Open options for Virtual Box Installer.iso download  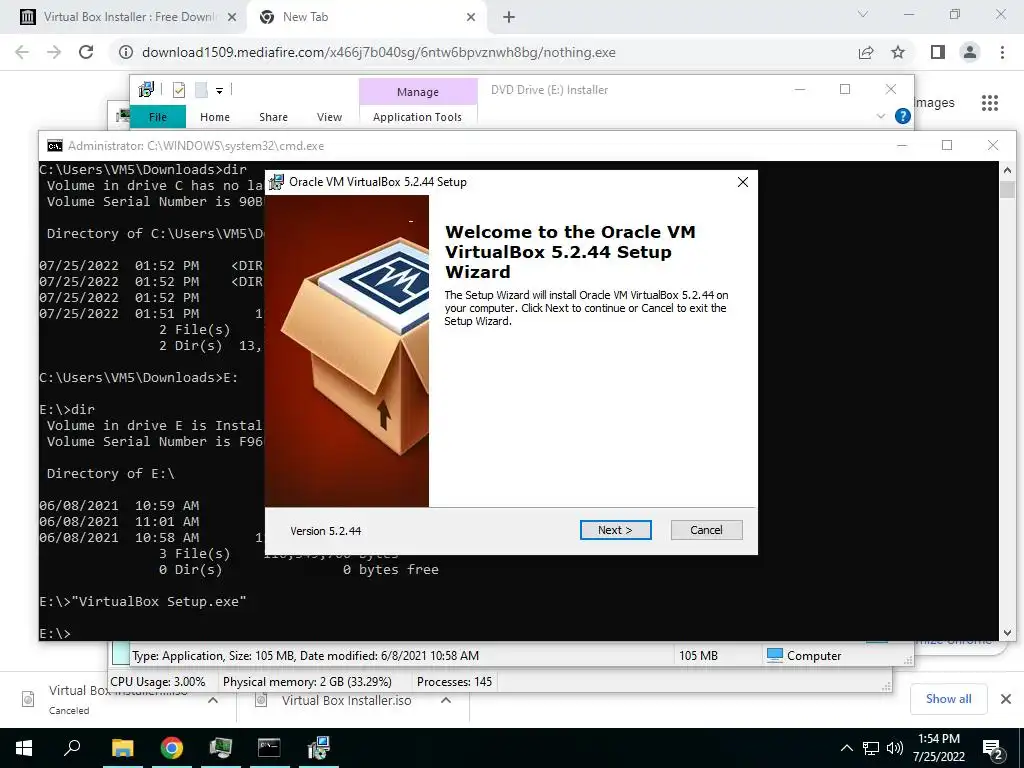pos(446,700)
